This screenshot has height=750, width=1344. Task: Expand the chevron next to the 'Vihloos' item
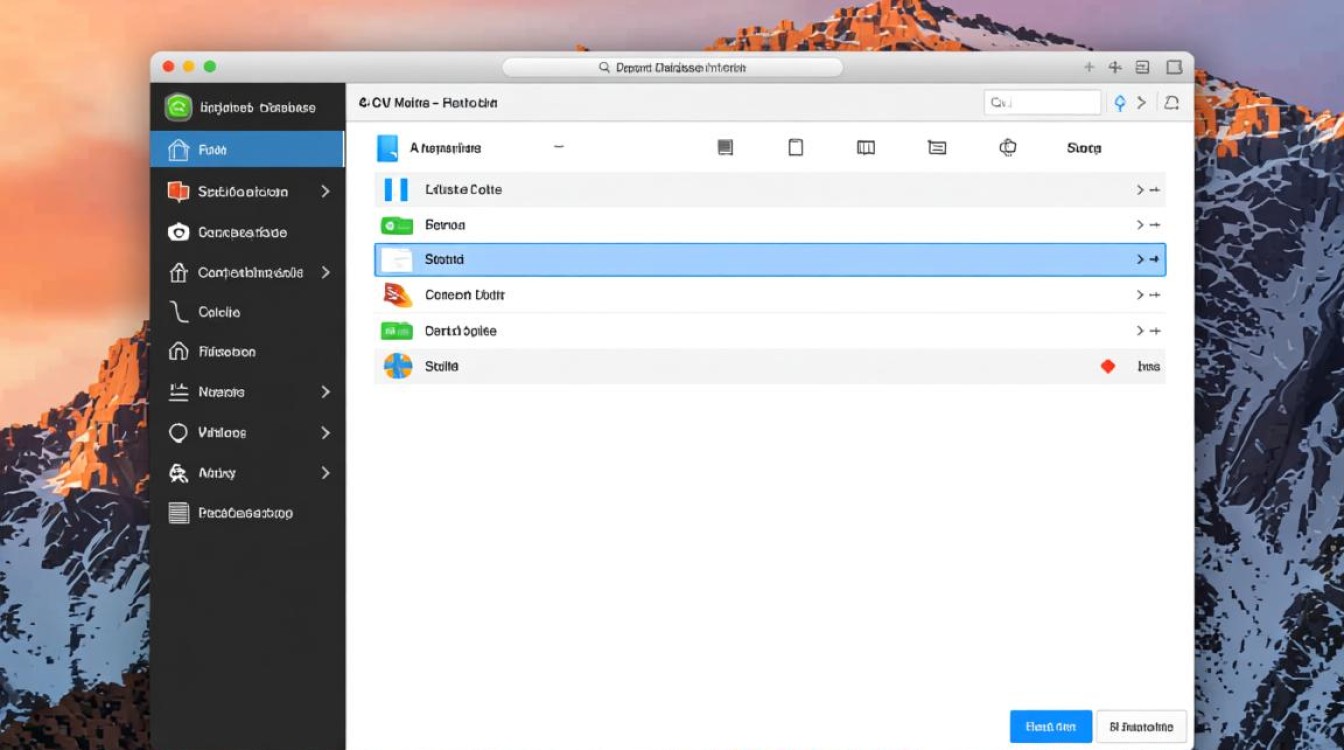point(325,433)
